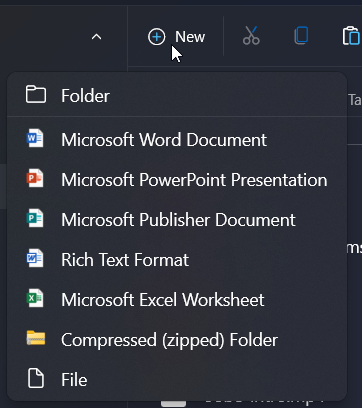Viewport: 362px width, 408px height.
Task: Click the plus circle icon beside New
Action: (x=156, y=37)
